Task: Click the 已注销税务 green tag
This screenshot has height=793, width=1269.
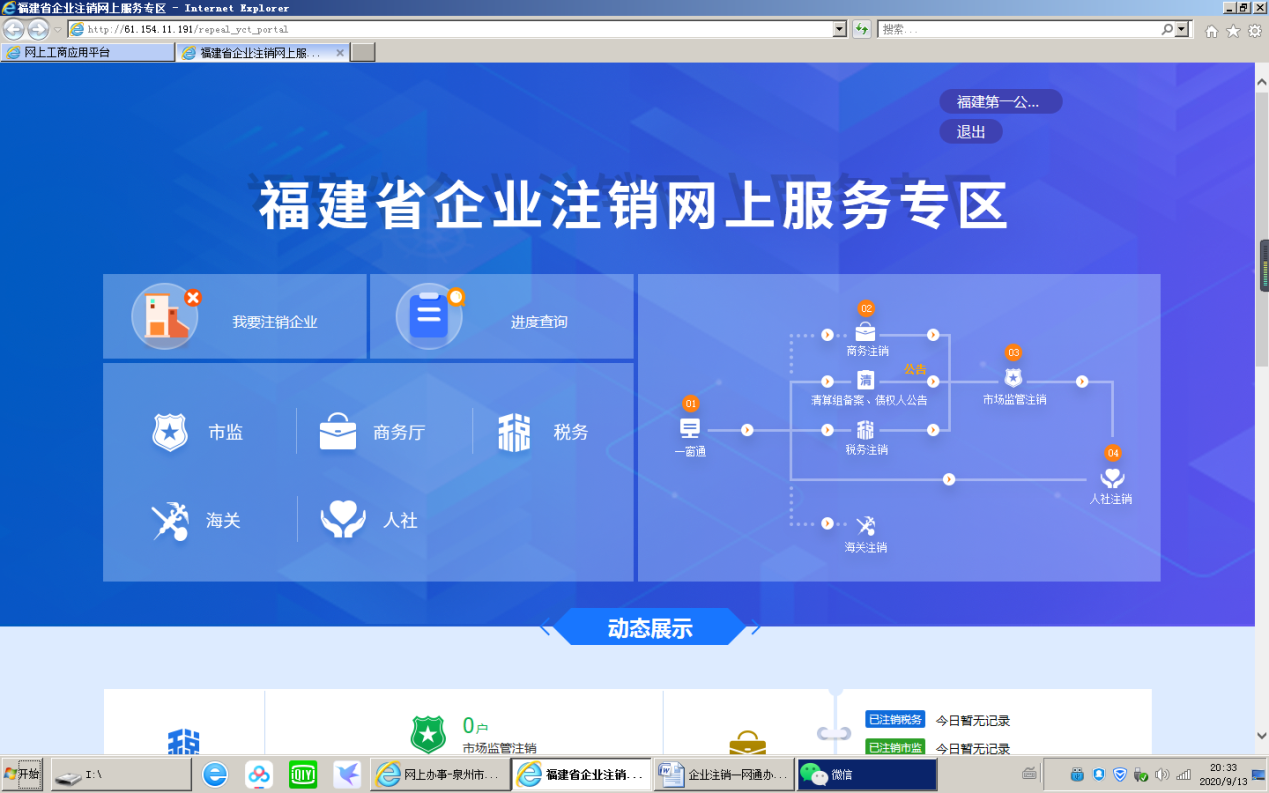Action: click(x=895, y=720)
